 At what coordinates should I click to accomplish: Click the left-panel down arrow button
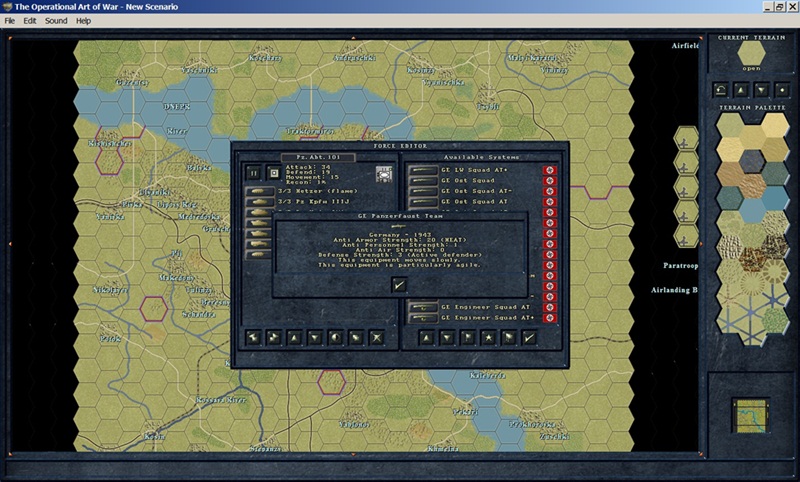coord(315,338)
